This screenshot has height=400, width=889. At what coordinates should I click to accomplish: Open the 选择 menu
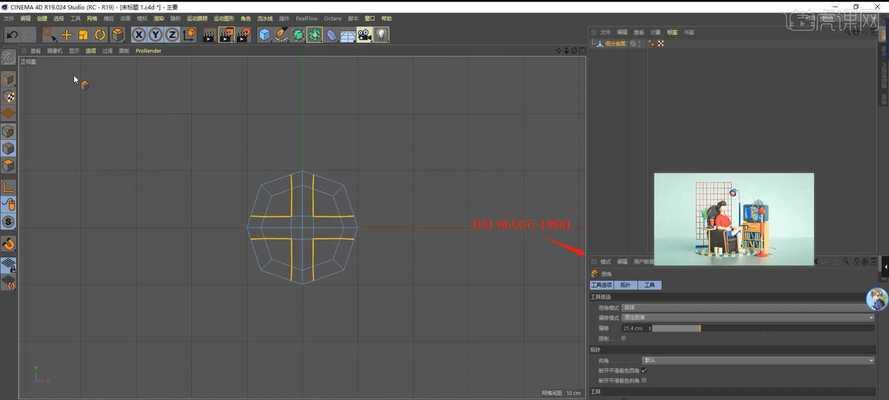58,18
